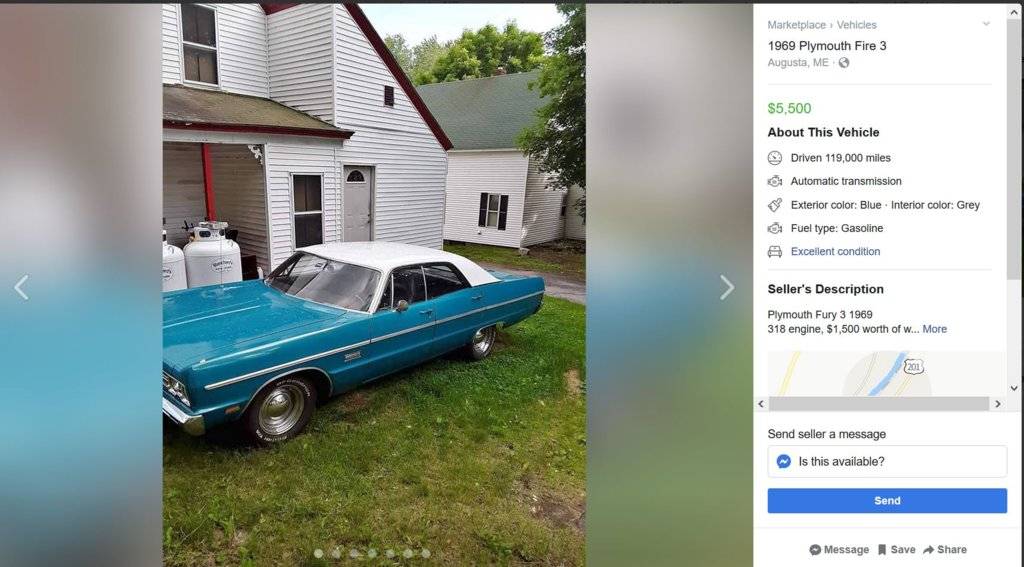Click the 'Is this available?' message field
Image resolution: width=1024 pixels, height=567 pixels.
coord(887,462)
